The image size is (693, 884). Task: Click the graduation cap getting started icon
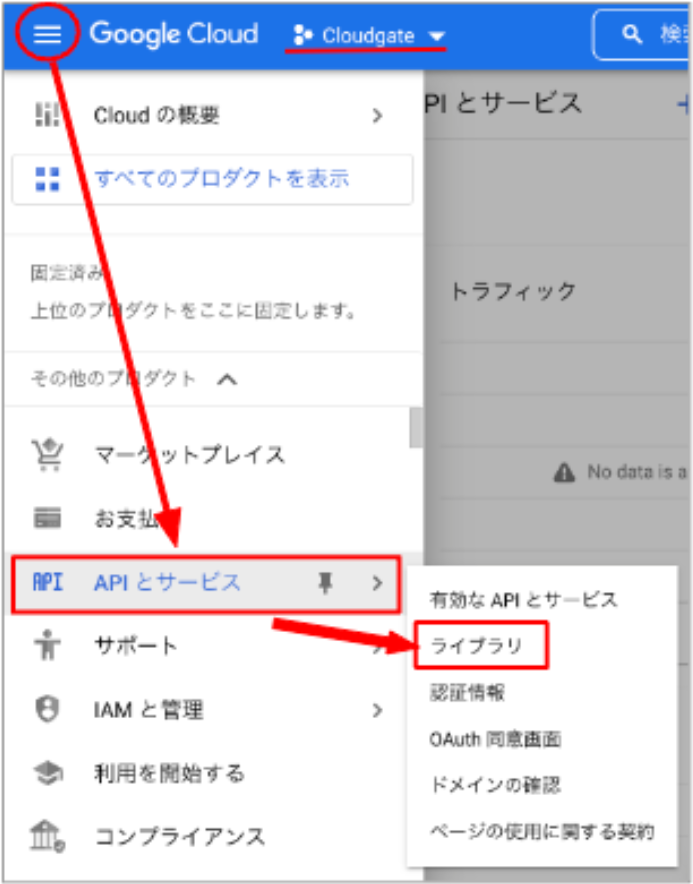(x=48, y=773)
